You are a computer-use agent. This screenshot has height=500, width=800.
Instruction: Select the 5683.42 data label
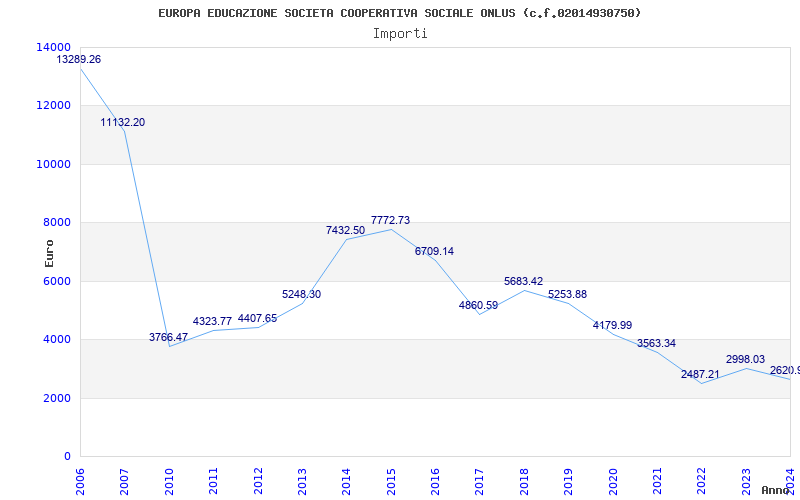523,282
